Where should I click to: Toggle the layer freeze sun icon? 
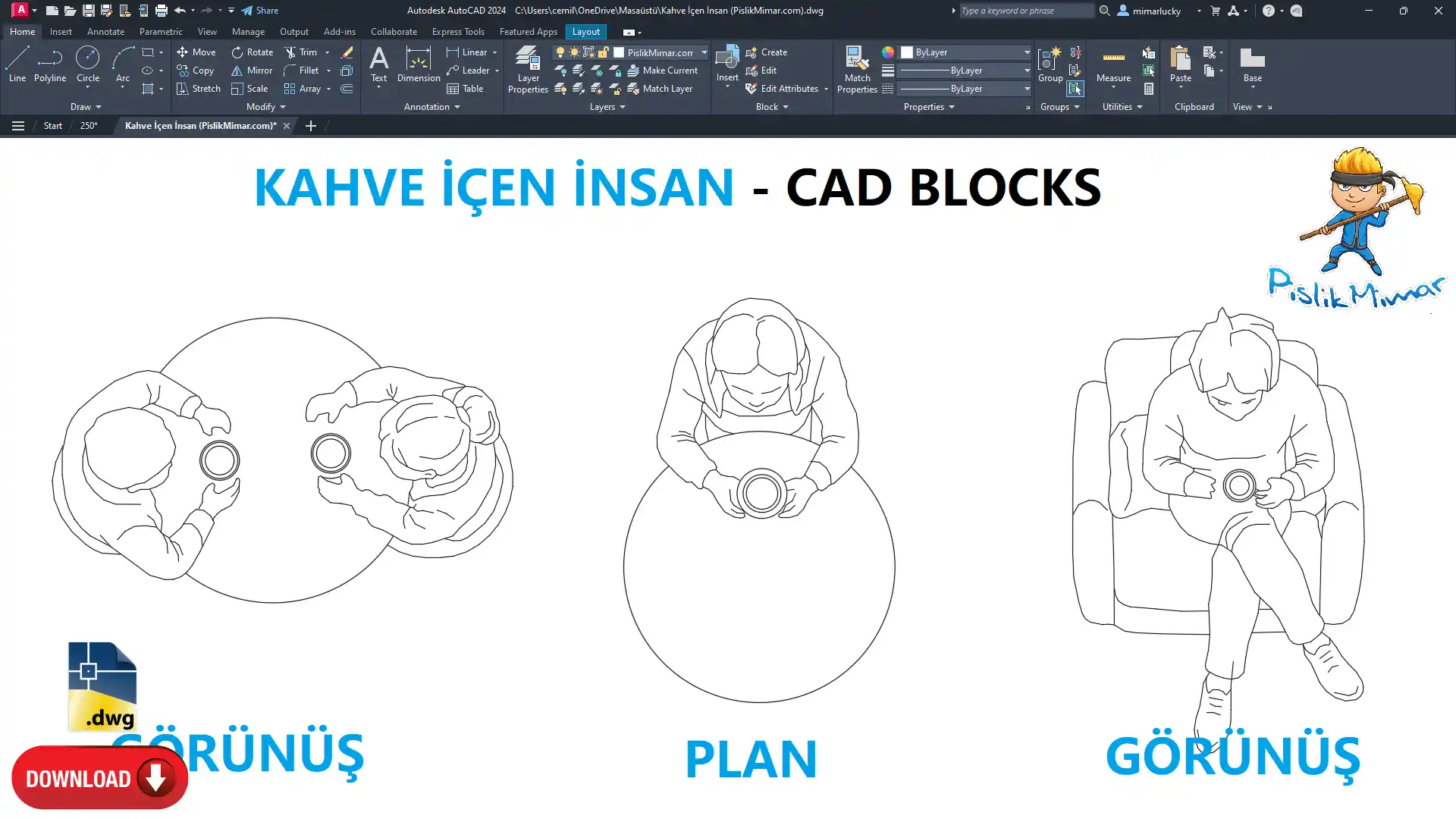coord(574,52)
